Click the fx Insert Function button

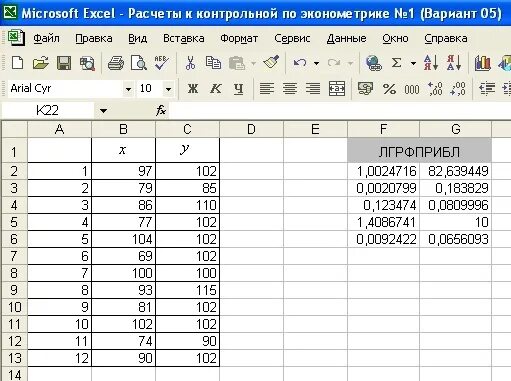click(161, 110)
